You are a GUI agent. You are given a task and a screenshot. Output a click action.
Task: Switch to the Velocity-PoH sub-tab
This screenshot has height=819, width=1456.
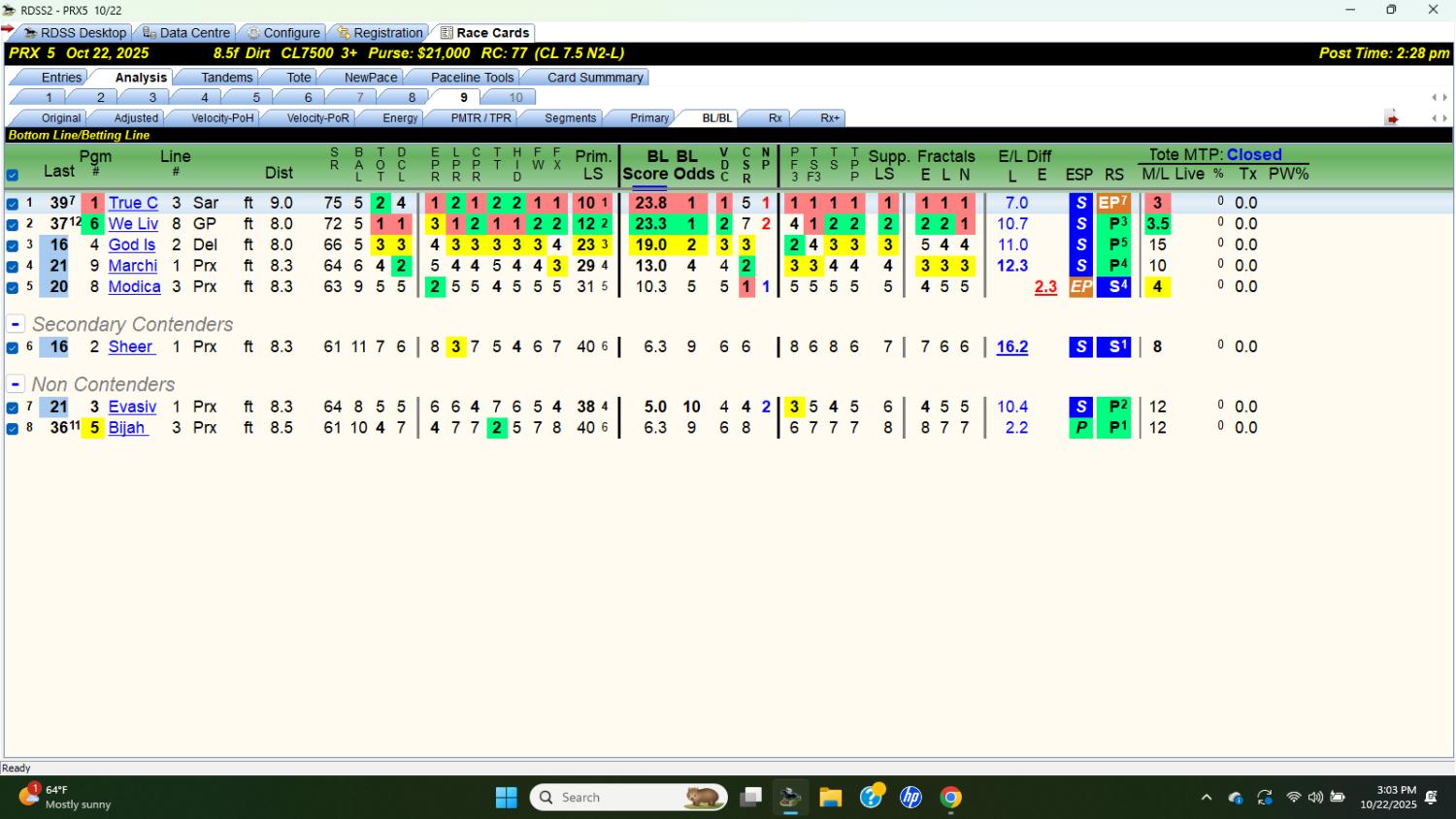222,118
